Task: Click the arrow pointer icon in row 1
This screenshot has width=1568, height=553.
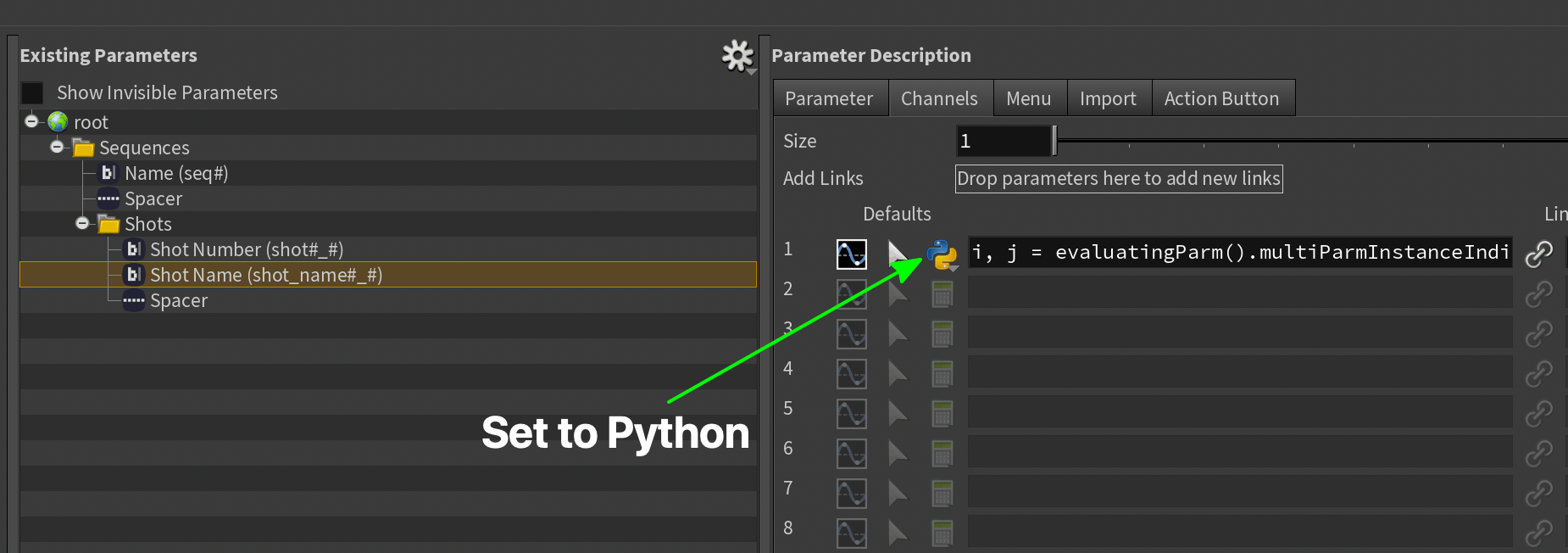Action: [897, 254]
